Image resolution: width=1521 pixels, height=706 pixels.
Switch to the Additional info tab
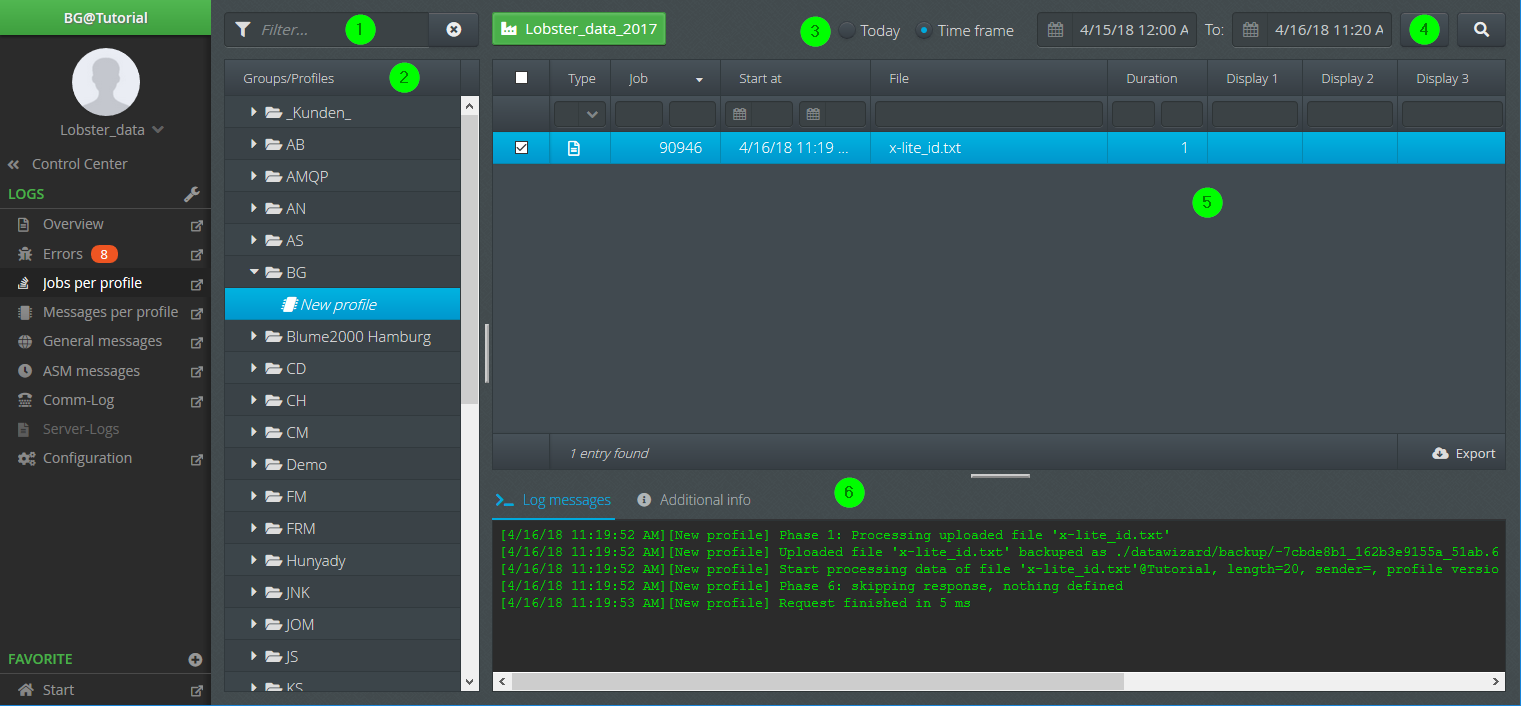click(x=694, y=500)
